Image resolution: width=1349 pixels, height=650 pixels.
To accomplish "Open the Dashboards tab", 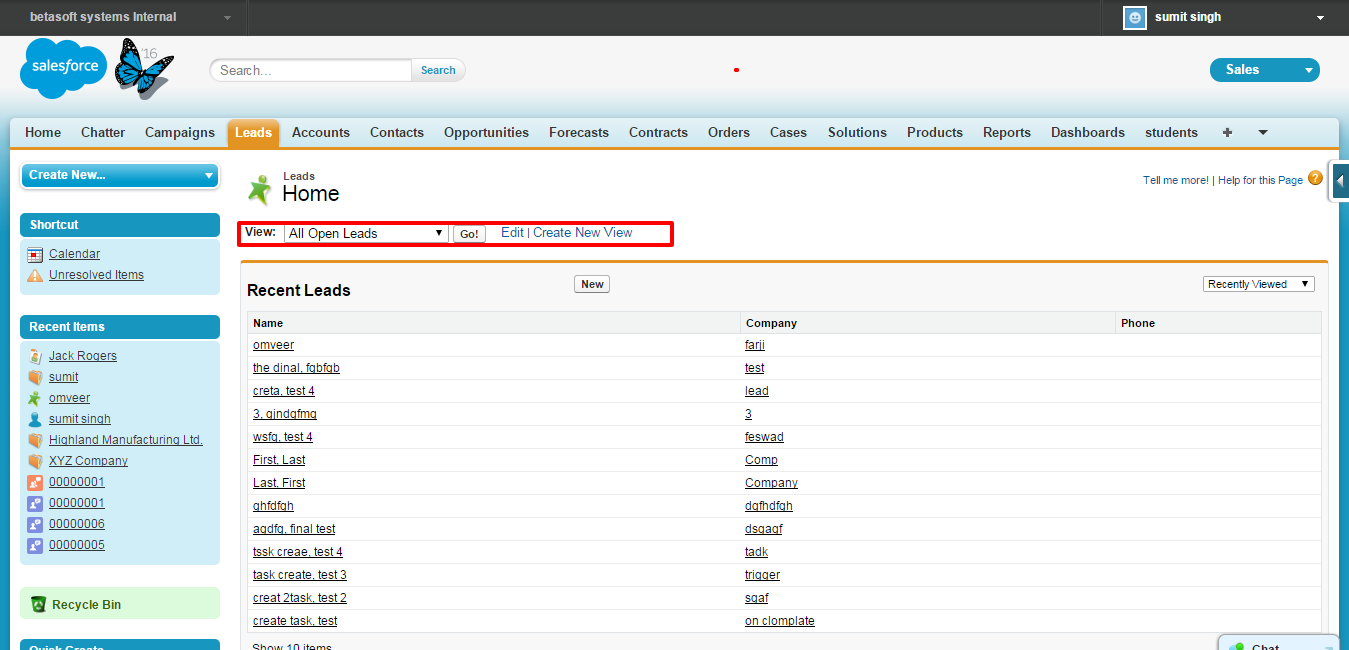I will (1087, 132).
